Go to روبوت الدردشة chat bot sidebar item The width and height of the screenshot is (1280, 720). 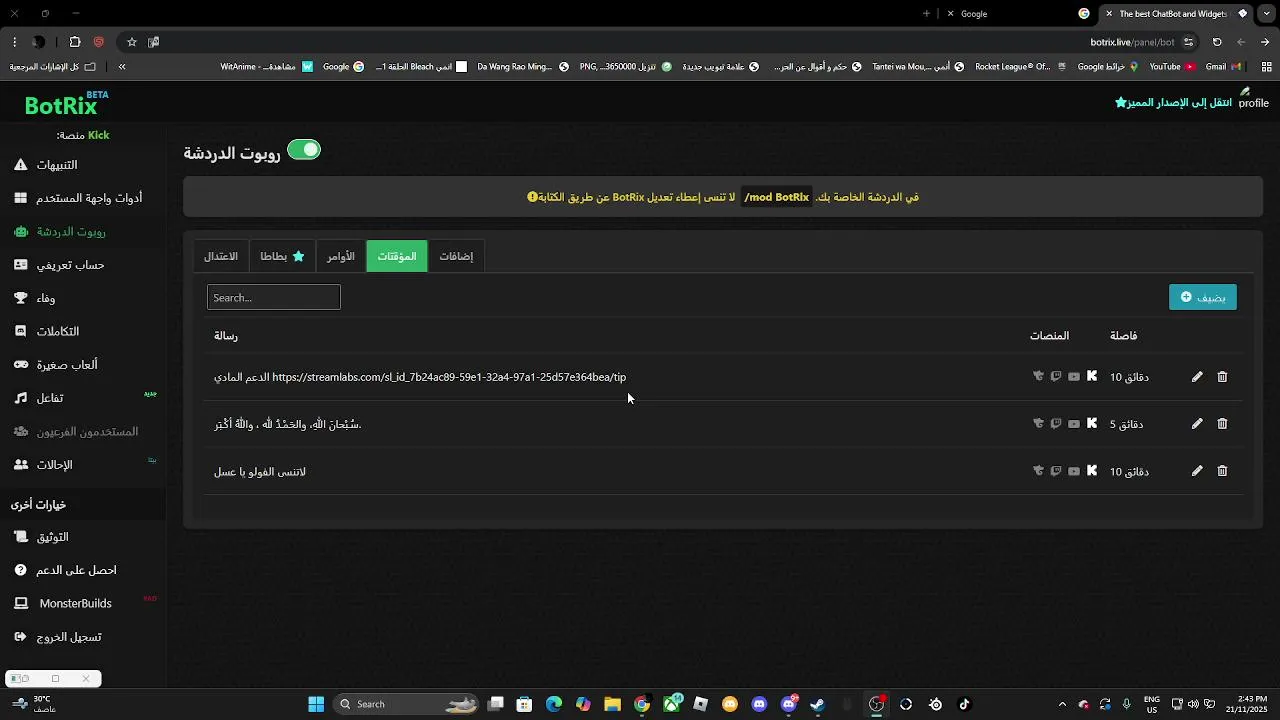(60, 232)
